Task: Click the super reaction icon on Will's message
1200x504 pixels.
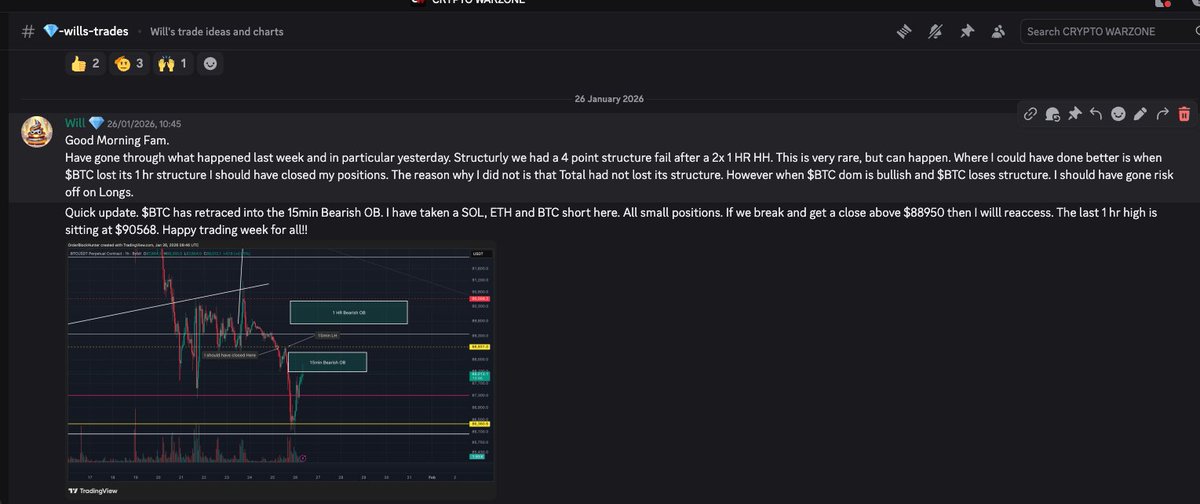Action: [x=1052, y=114]
